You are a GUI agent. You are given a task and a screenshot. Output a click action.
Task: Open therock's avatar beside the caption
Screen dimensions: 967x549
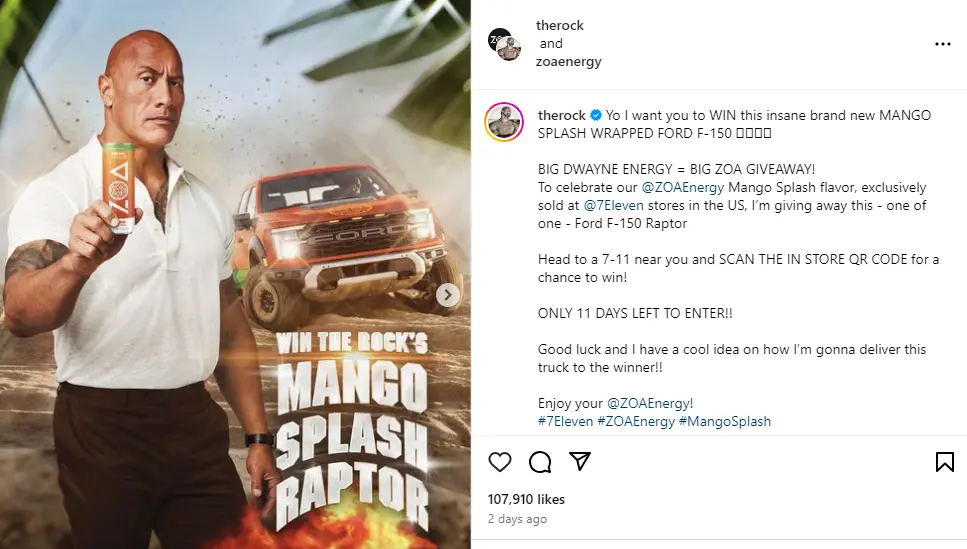coord(505,122)
